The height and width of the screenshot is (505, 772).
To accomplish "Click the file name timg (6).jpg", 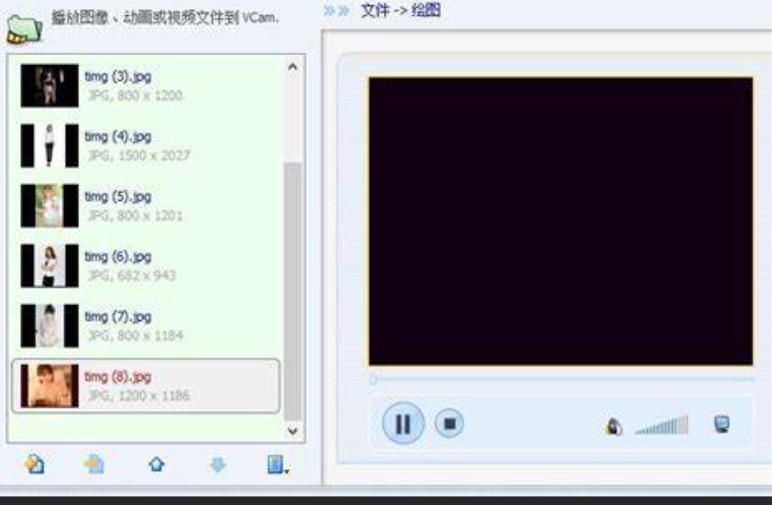I will (x=118, y=257).
